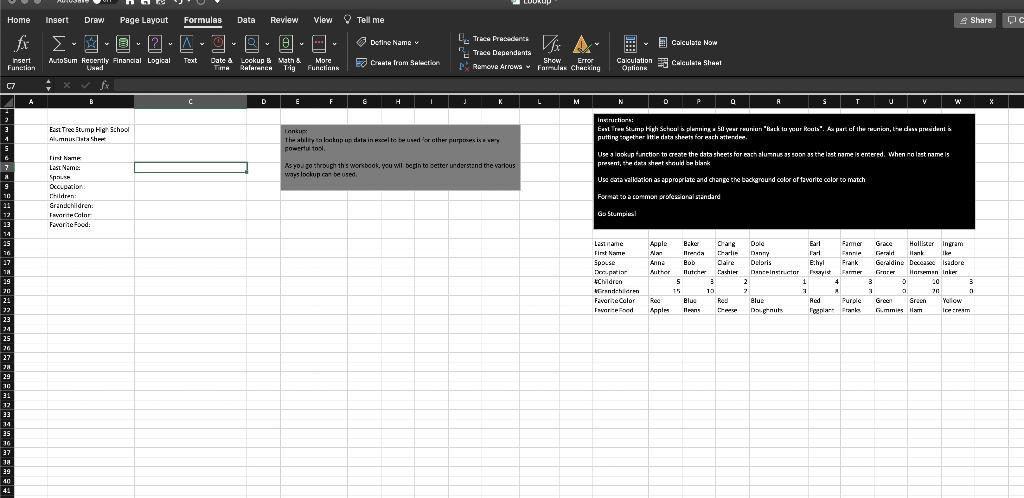Click the select-all corner of the grid
This screenshot has height=498, width=1024.
click(7, 101)
